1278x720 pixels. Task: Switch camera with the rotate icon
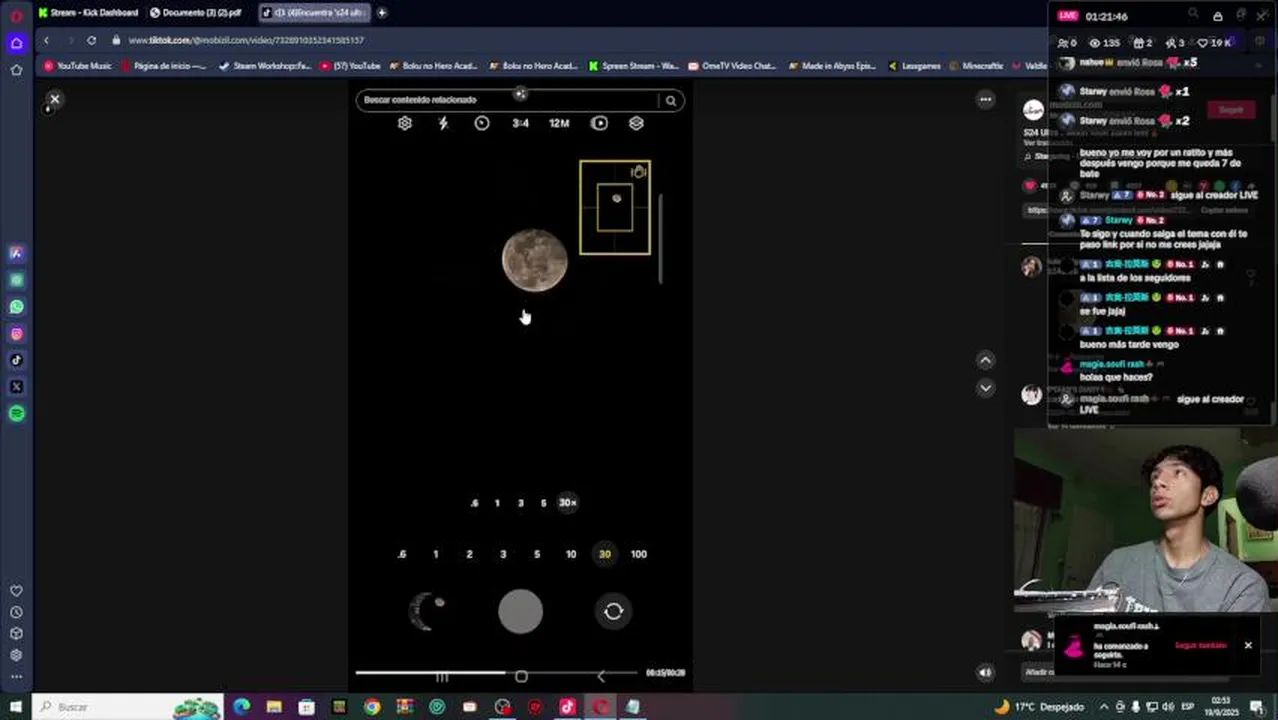614,611
